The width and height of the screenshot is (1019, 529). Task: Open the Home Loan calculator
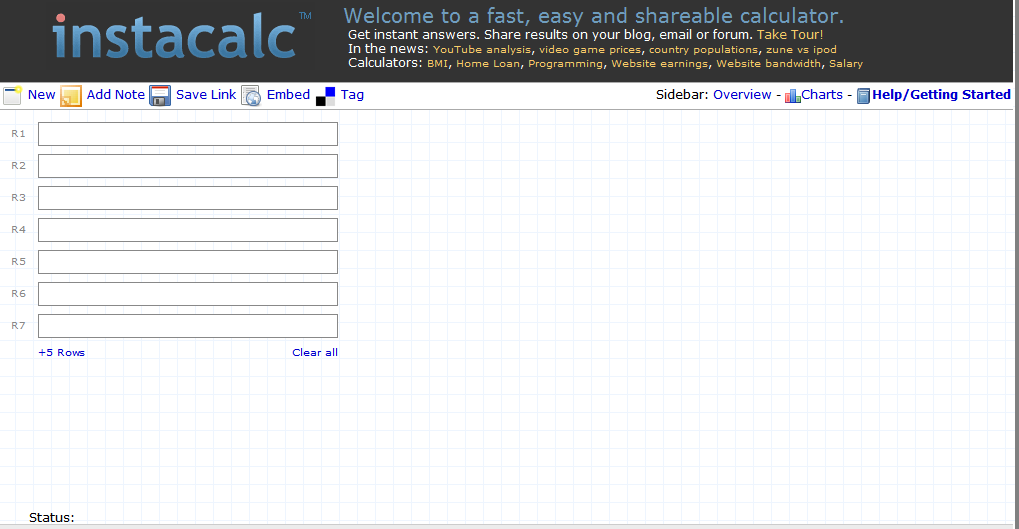click(x=488, y=64)
